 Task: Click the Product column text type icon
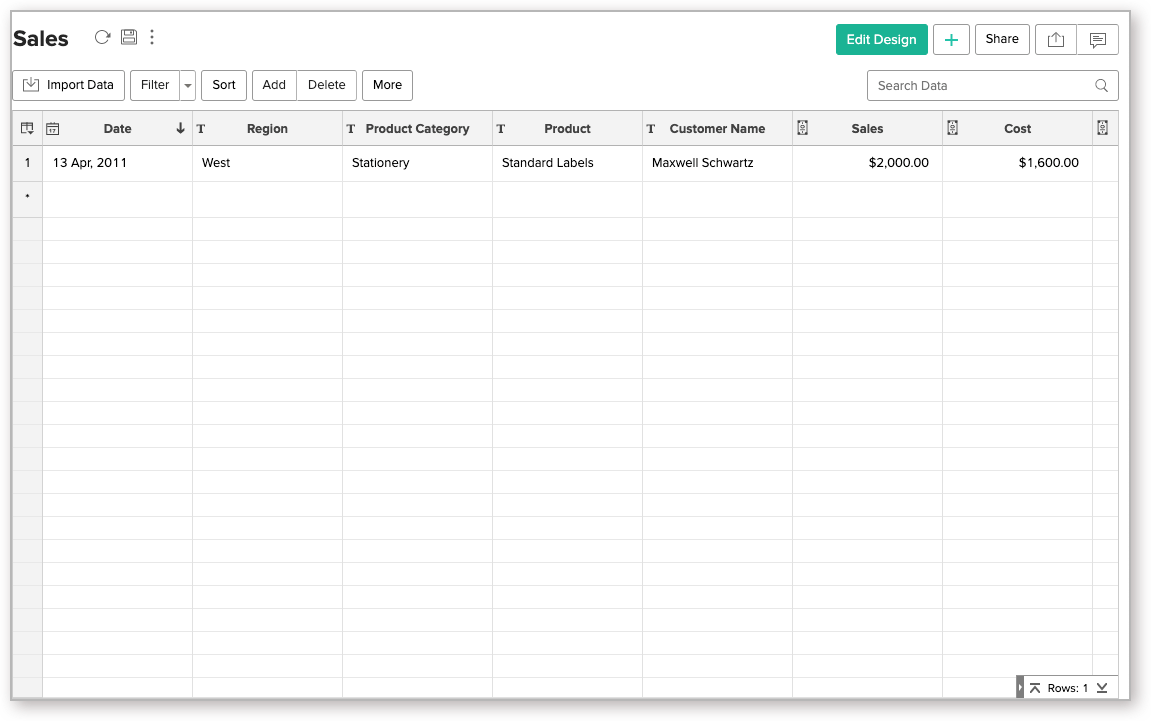click(501, 129)
